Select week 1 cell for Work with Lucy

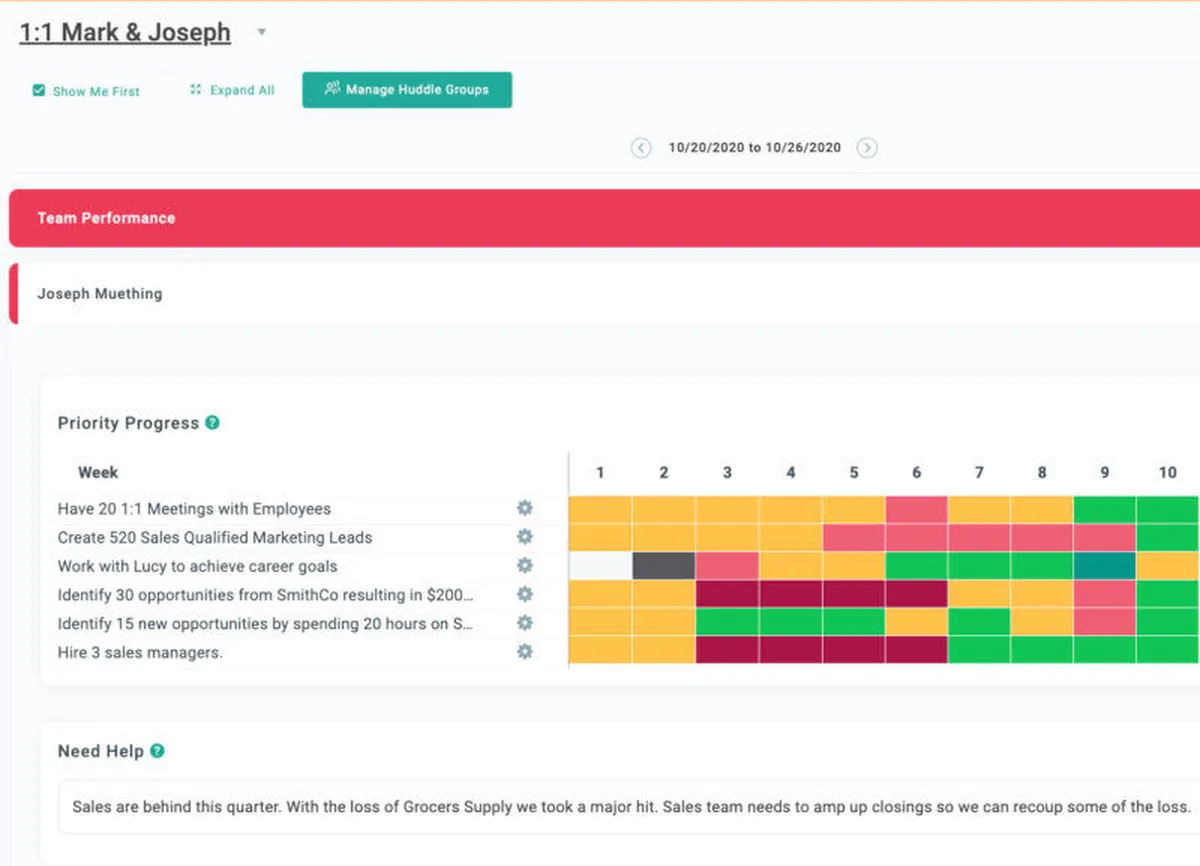coord(600,566)
